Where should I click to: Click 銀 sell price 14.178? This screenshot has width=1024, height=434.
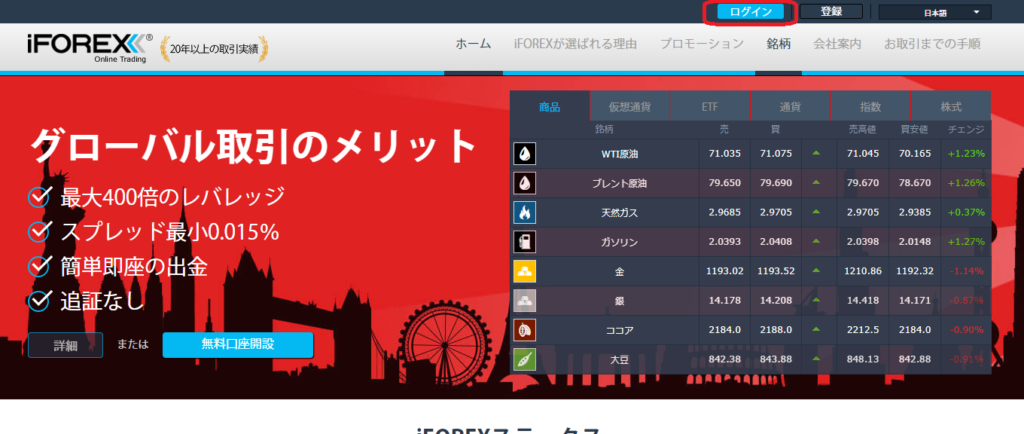tap(724, 300)
